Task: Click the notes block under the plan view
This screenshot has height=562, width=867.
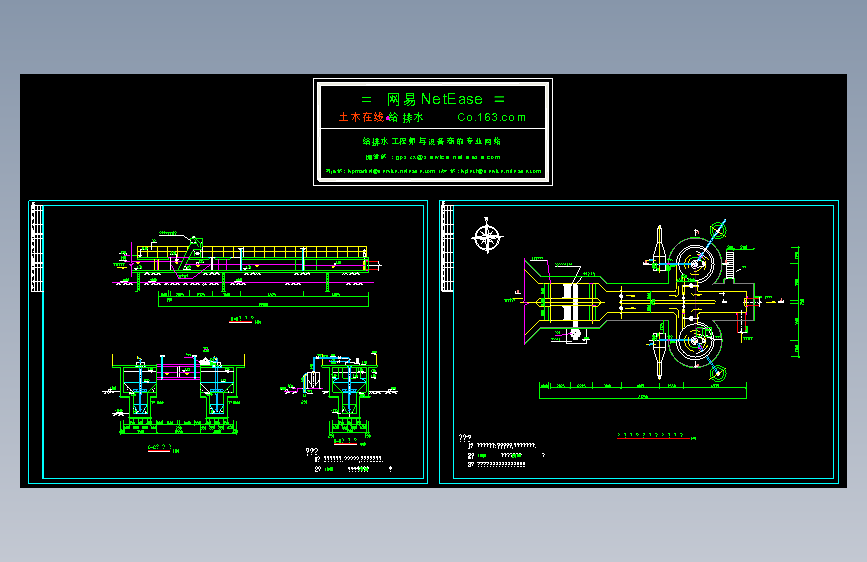Action: (x=502, y=452)
